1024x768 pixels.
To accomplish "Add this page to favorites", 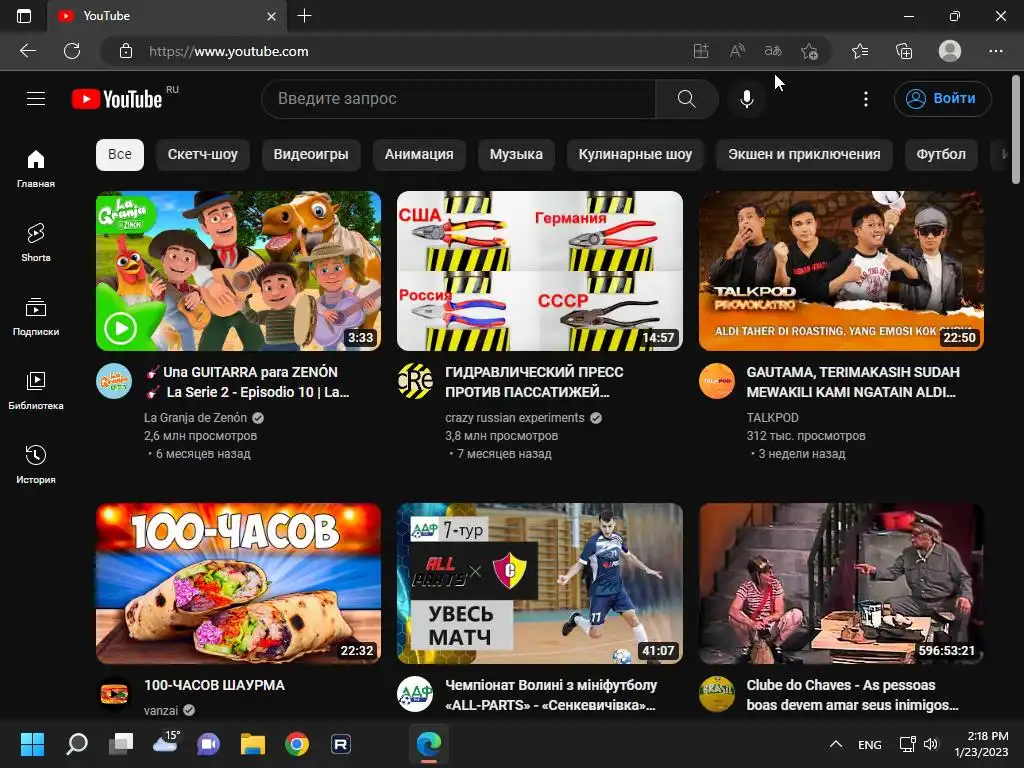I will tap(809, 51).
